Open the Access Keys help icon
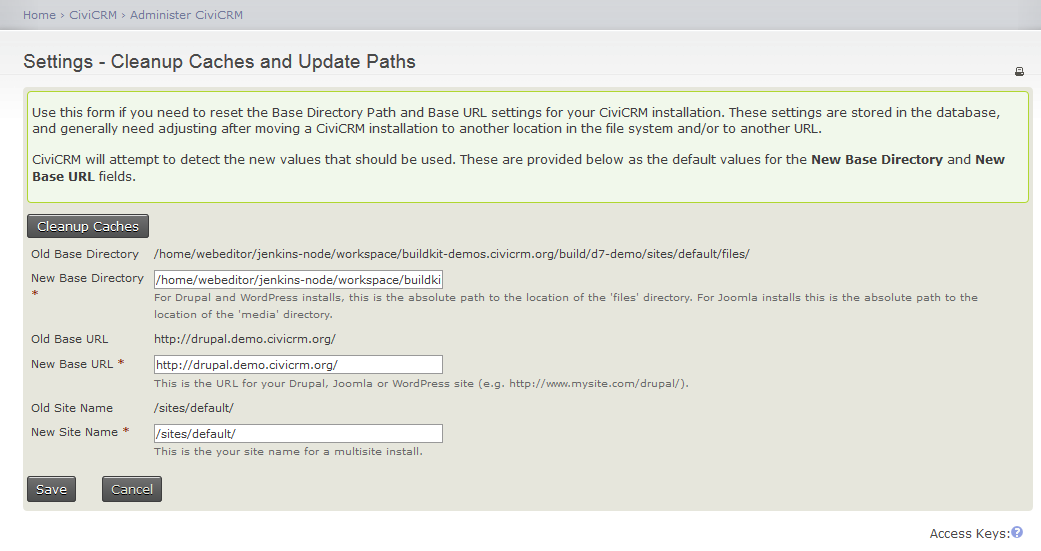The image size is (1041, 551). (x=1017, y=533)
